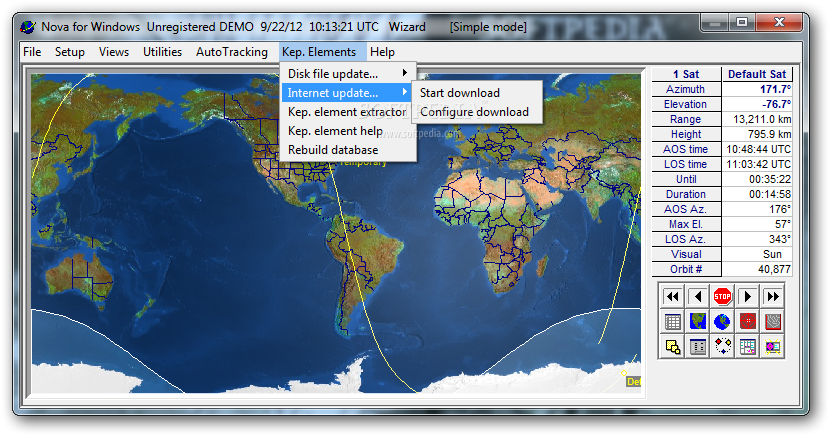
Task: Click the Height value 795.9 km
Action: (x=757, y=134)
